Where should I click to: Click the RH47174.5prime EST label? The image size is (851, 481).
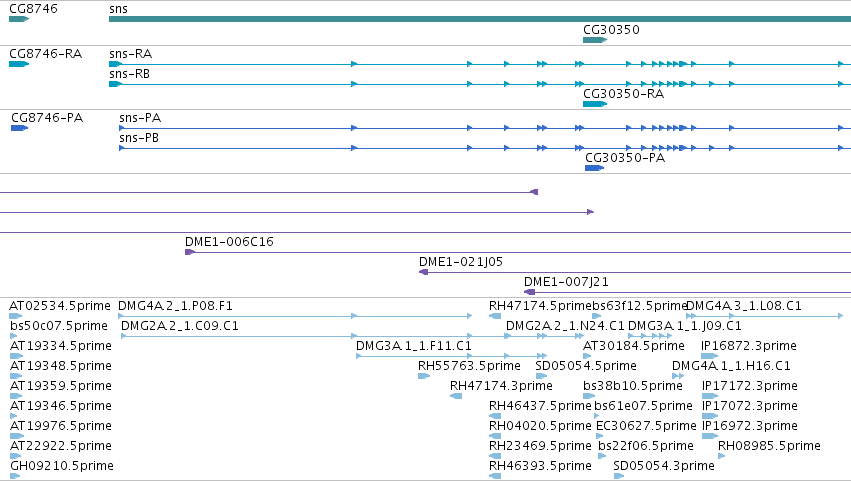[540, 306]
